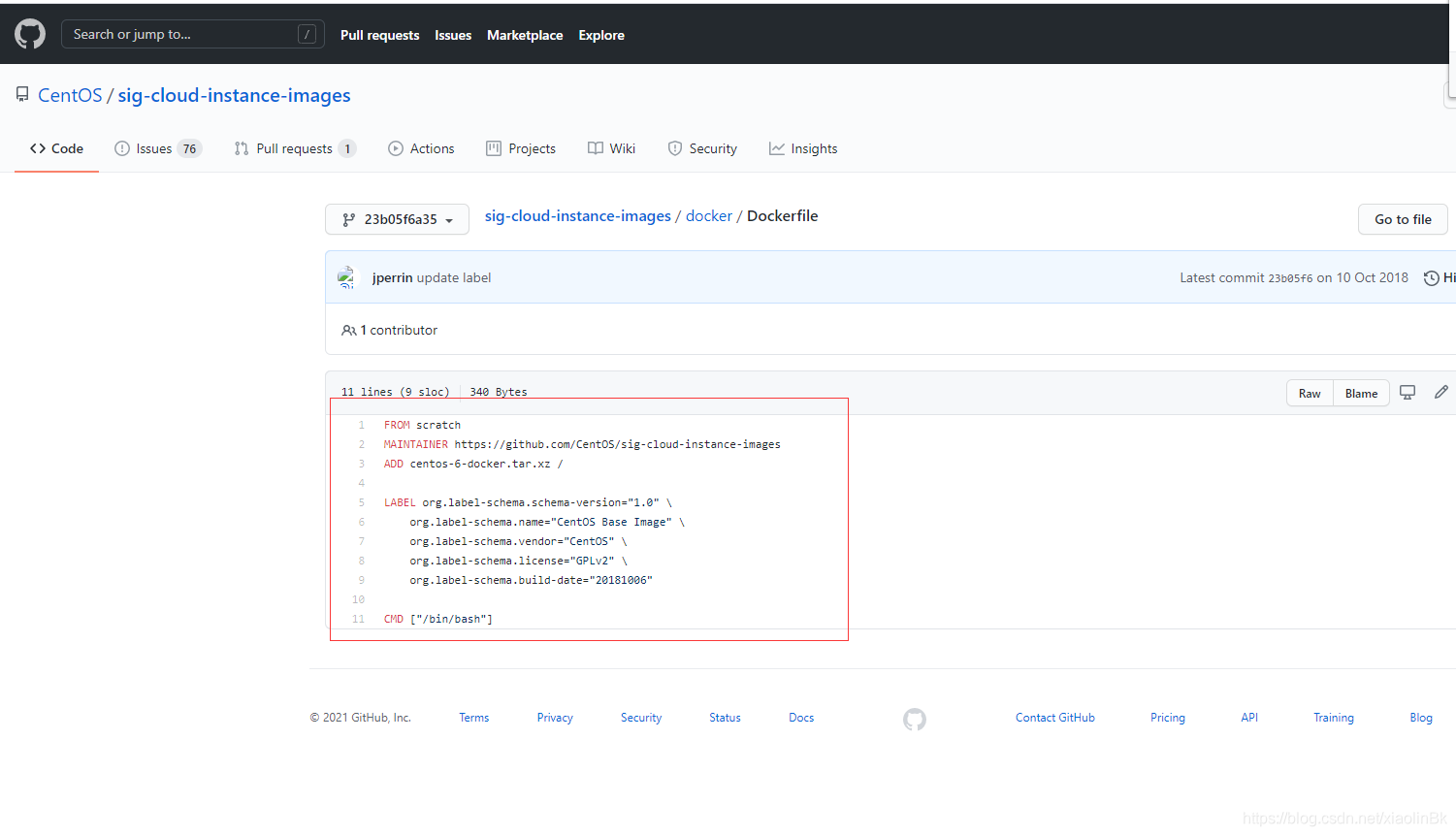The width and height of the screenshot is (1456, 836).
Task: Select line number 11 of Dockerfile
Action: (x=358, y=619)
